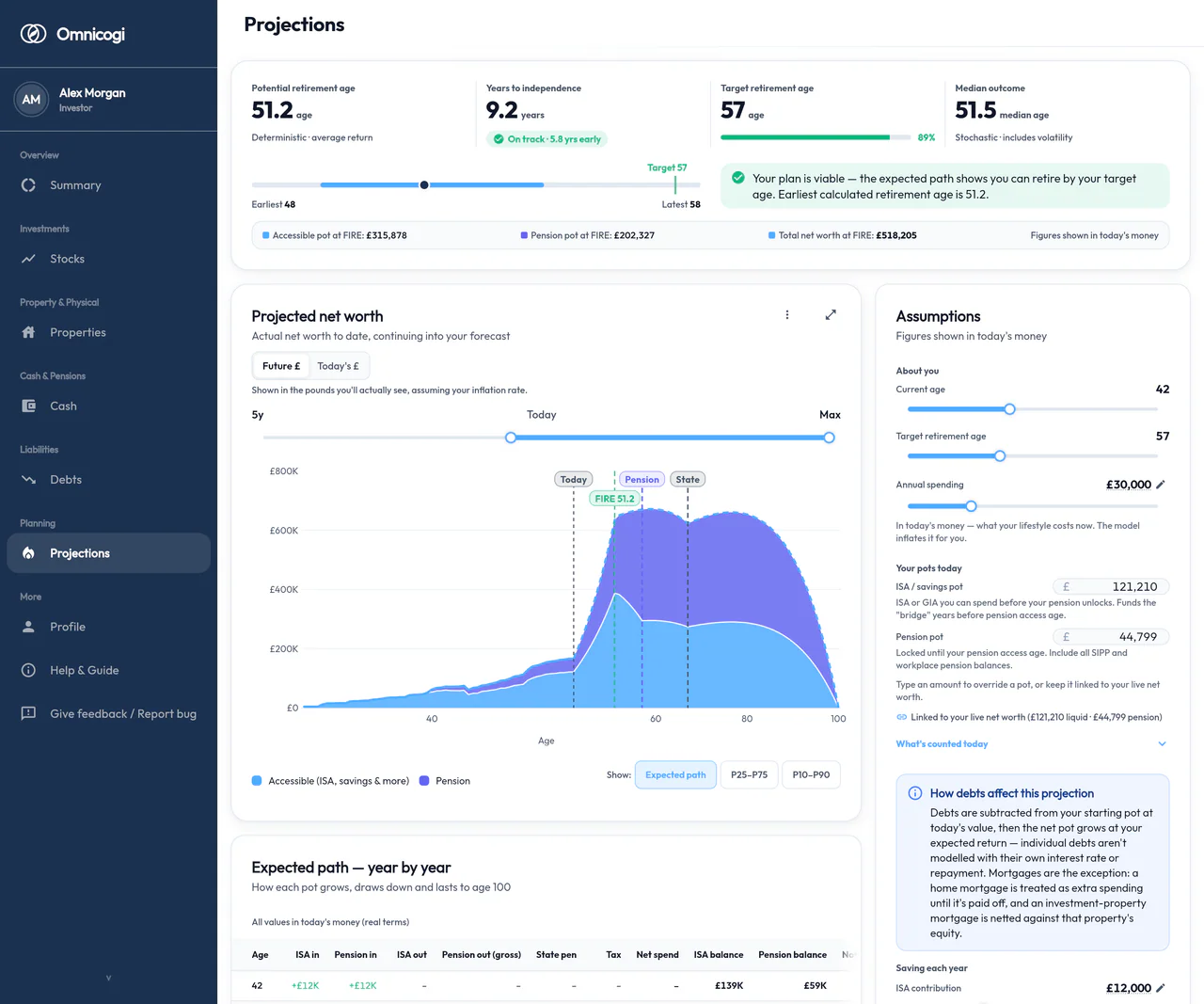Edit the Annual spending amount pencil
Screen dimensions: 1204x1004
point(1161,485)
